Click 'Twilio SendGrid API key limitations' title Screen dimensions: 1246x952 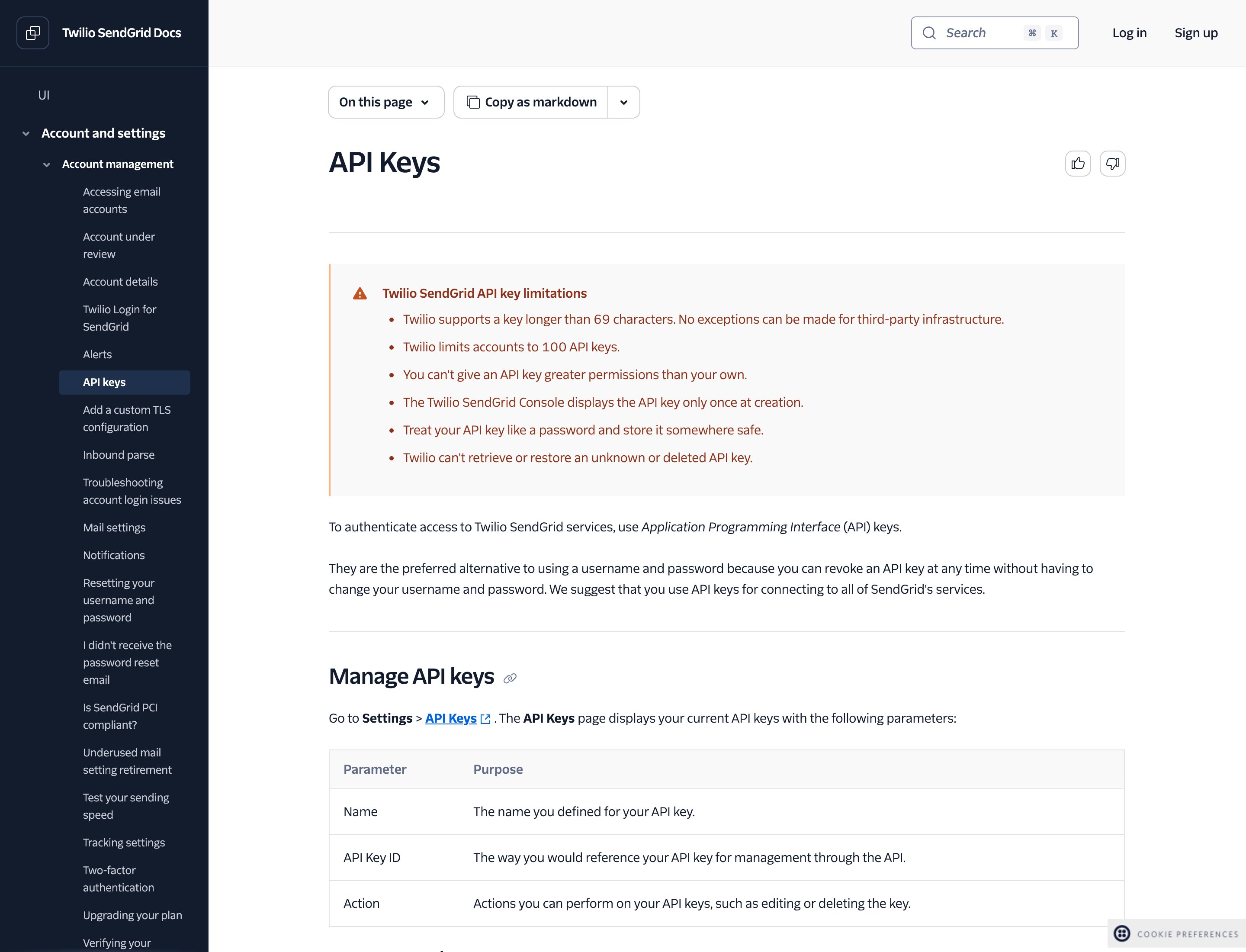click(485, 293)
